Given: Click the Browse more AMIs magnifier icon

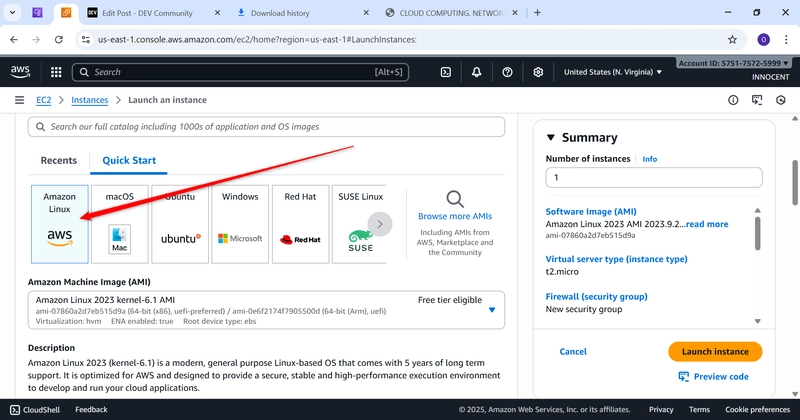Looking at the screenshot, I should pyautogui.click(x=455, y=199).
